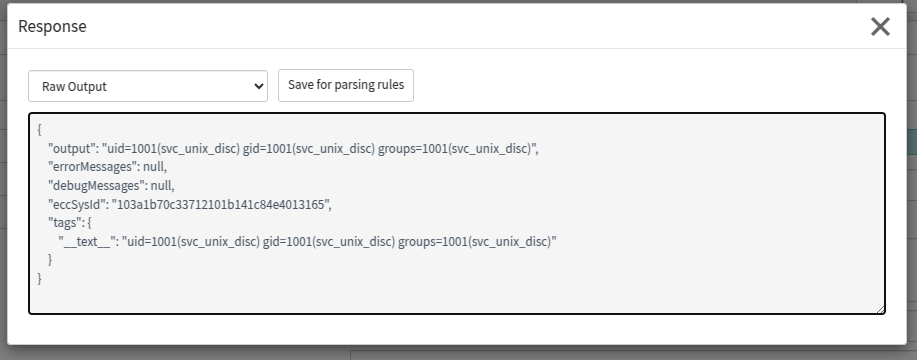
Task: Click the "tags": { line
Action: click(70, 223)
